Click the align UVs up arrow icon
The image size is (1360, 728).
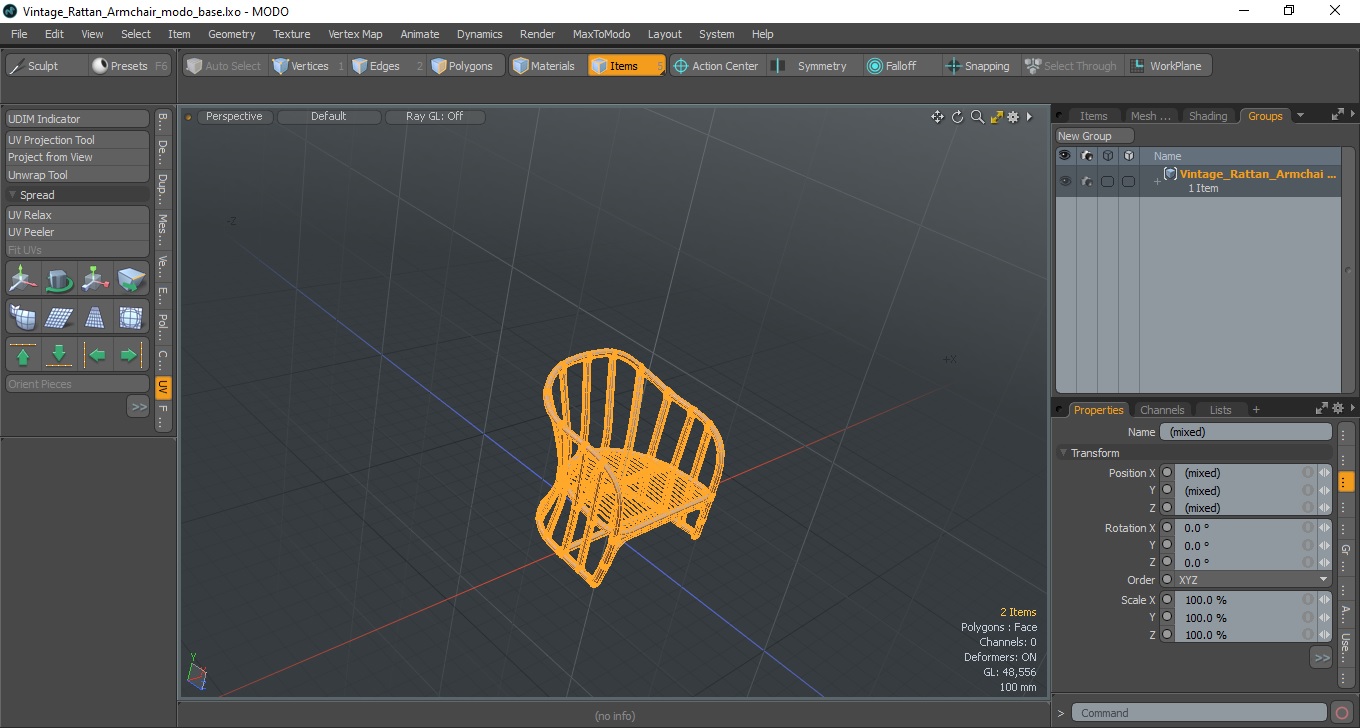point(23,355)
